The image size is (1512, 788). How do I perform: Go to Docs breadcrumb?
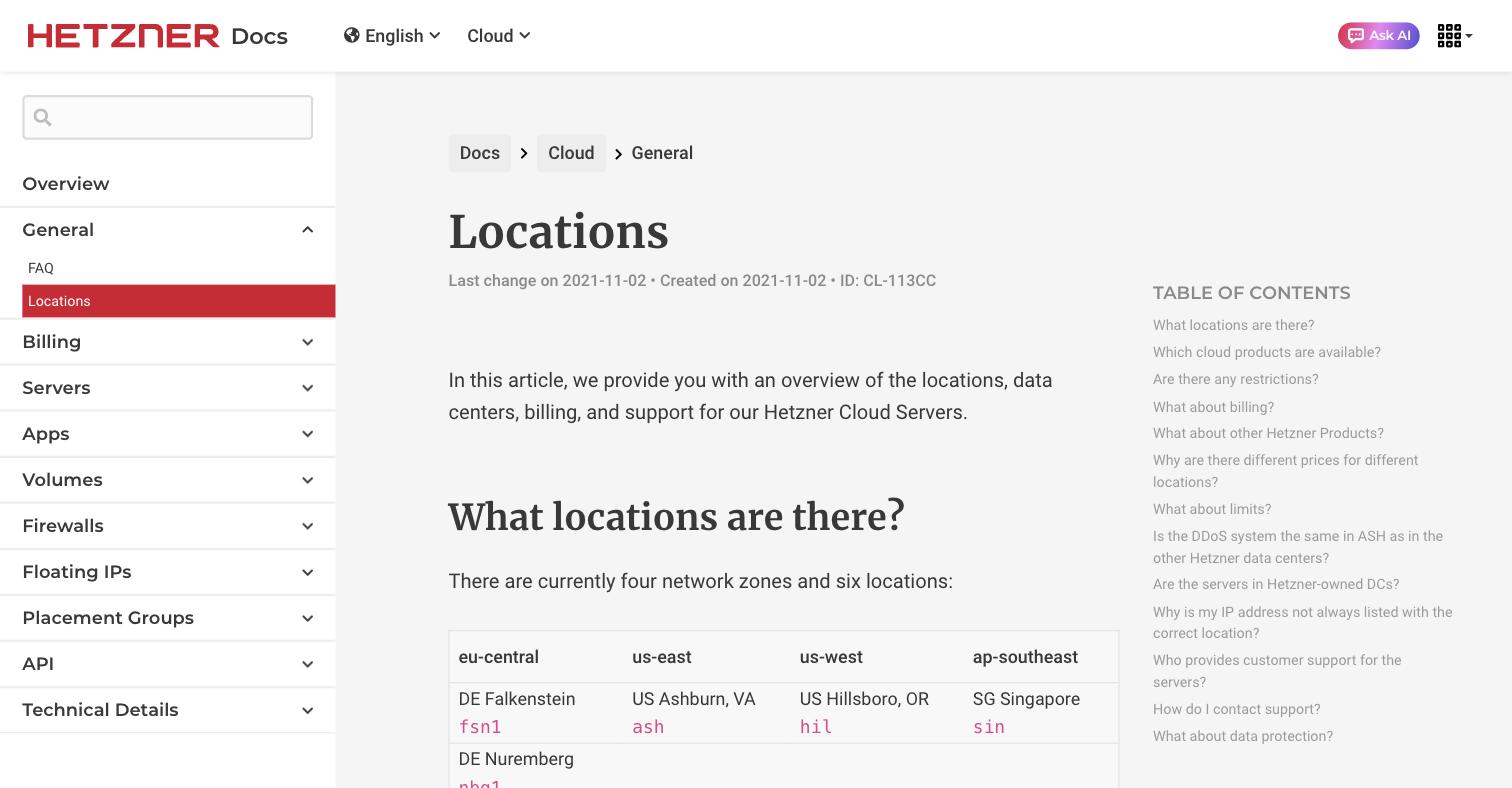(480, 153)
